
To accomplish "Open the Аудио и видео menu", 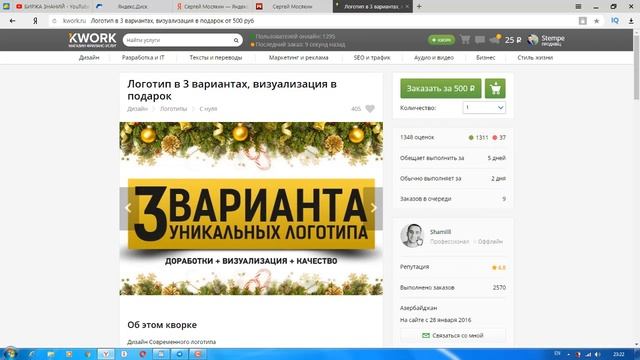I will point(433,58).
